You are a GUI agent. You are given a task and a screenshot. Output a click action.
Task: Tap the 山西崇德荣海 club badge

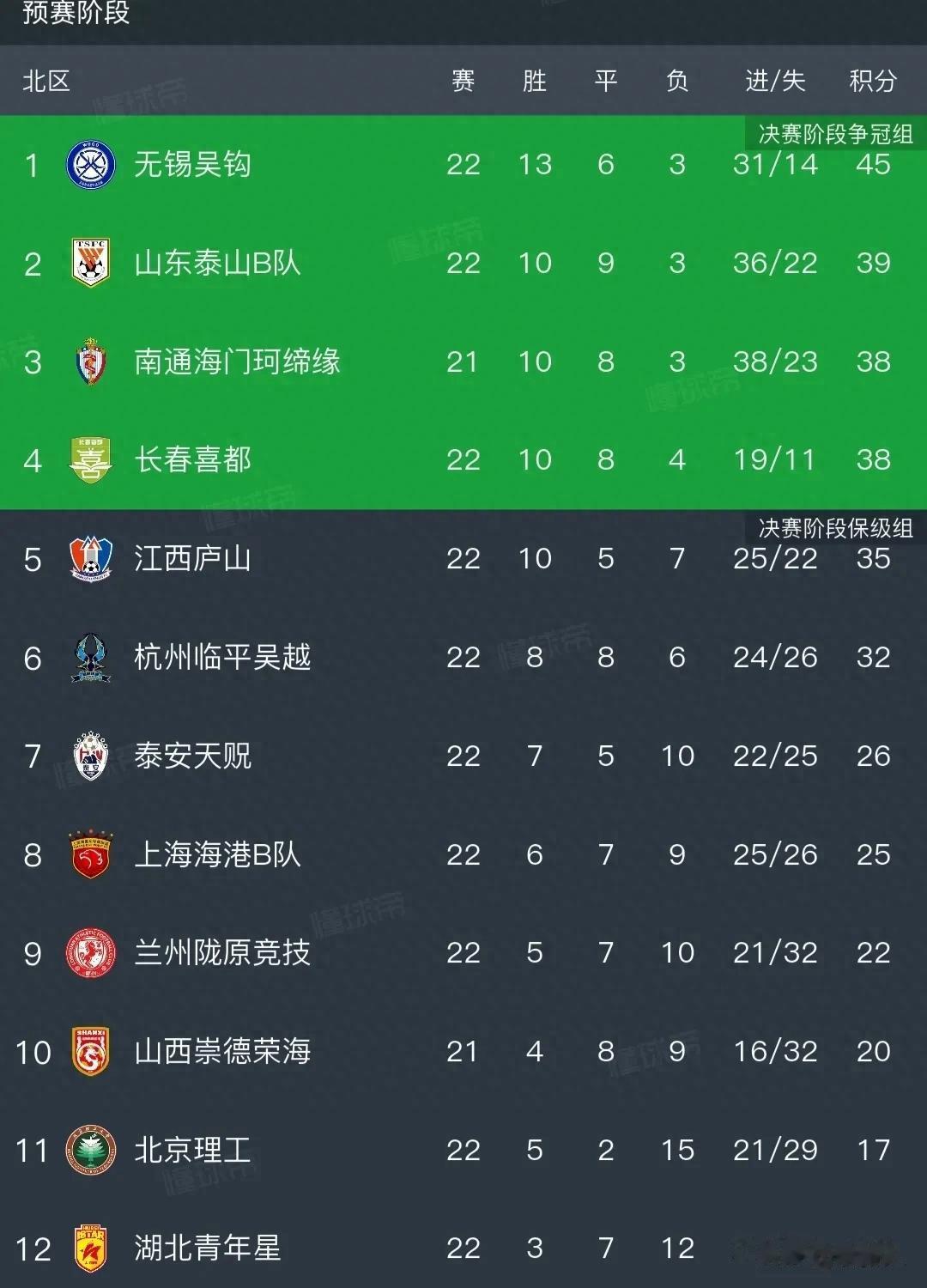91,1052
